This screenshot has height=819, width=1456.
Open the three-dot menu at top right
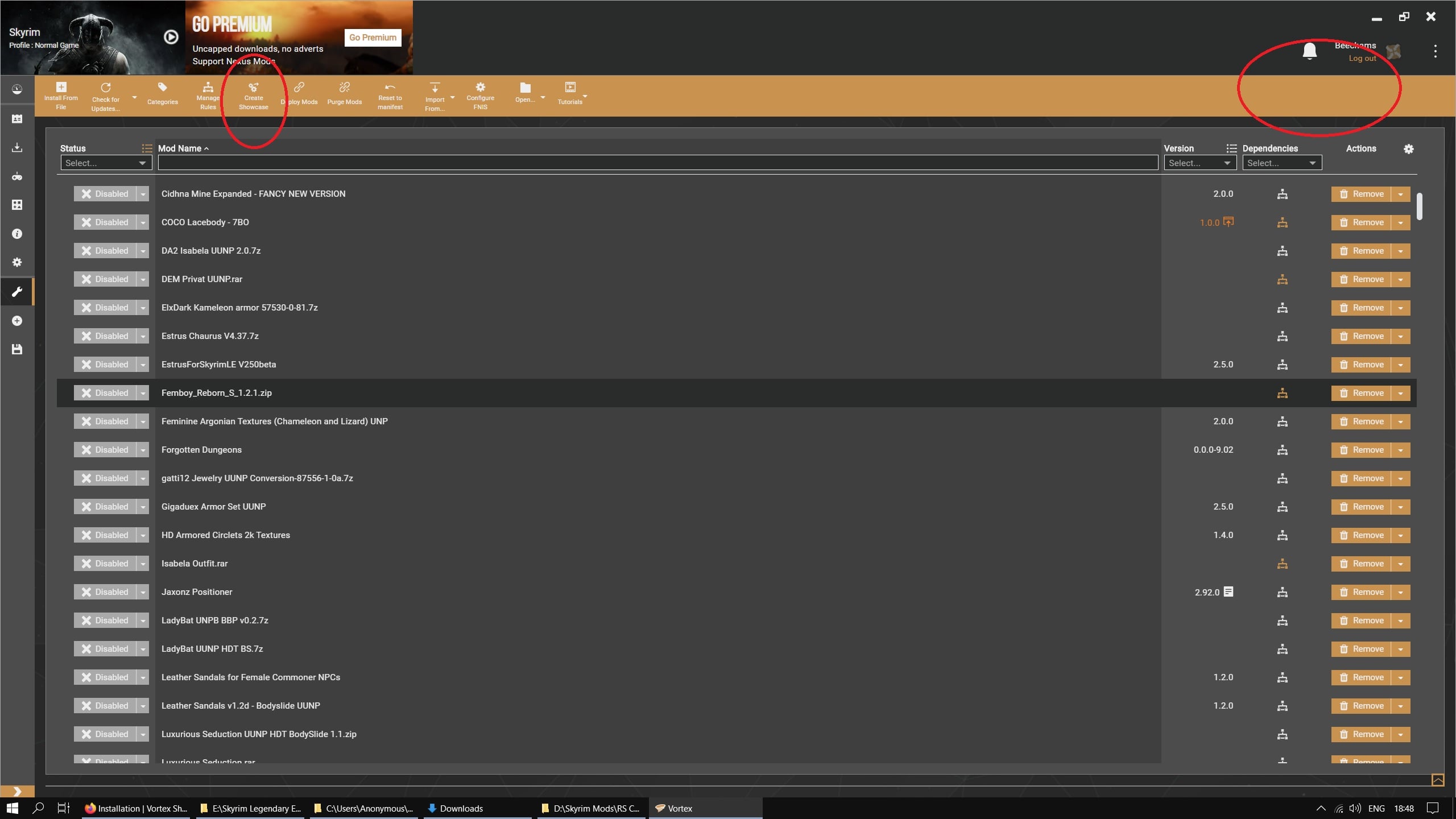(1435, 51)
